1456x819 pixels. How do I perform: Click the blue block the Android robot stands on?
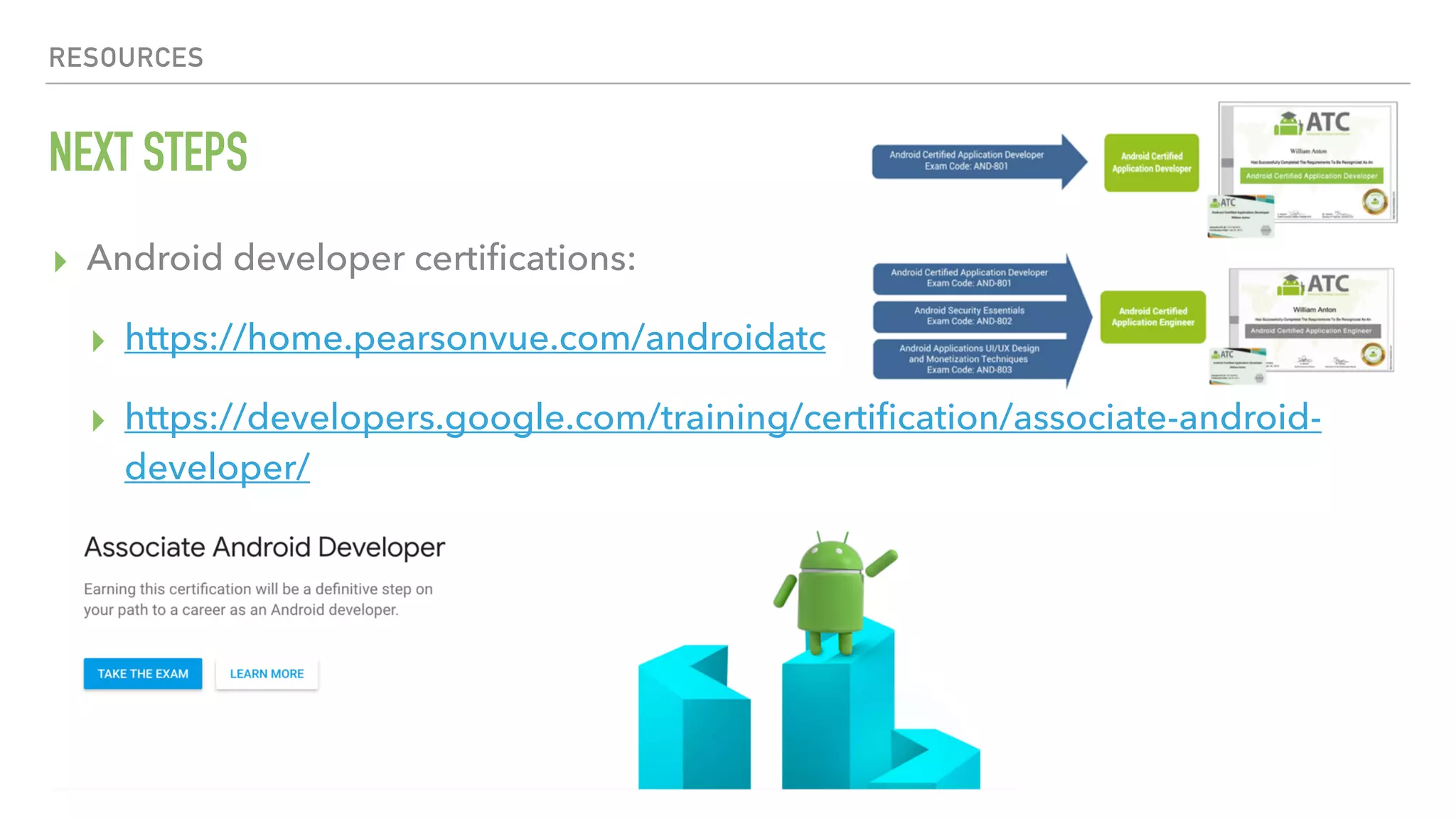coord(839,704)
